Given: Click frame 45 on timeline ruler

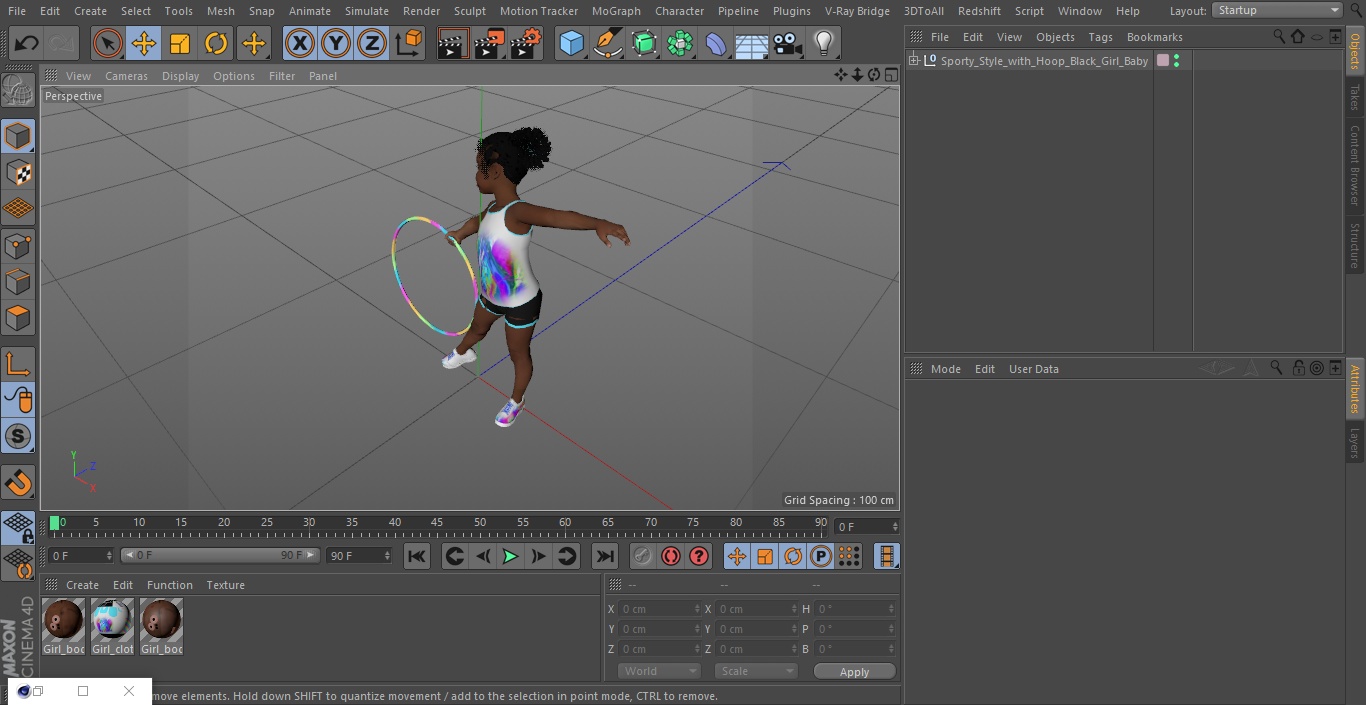Looking at the screenshot, I should (x=437, y=522).
